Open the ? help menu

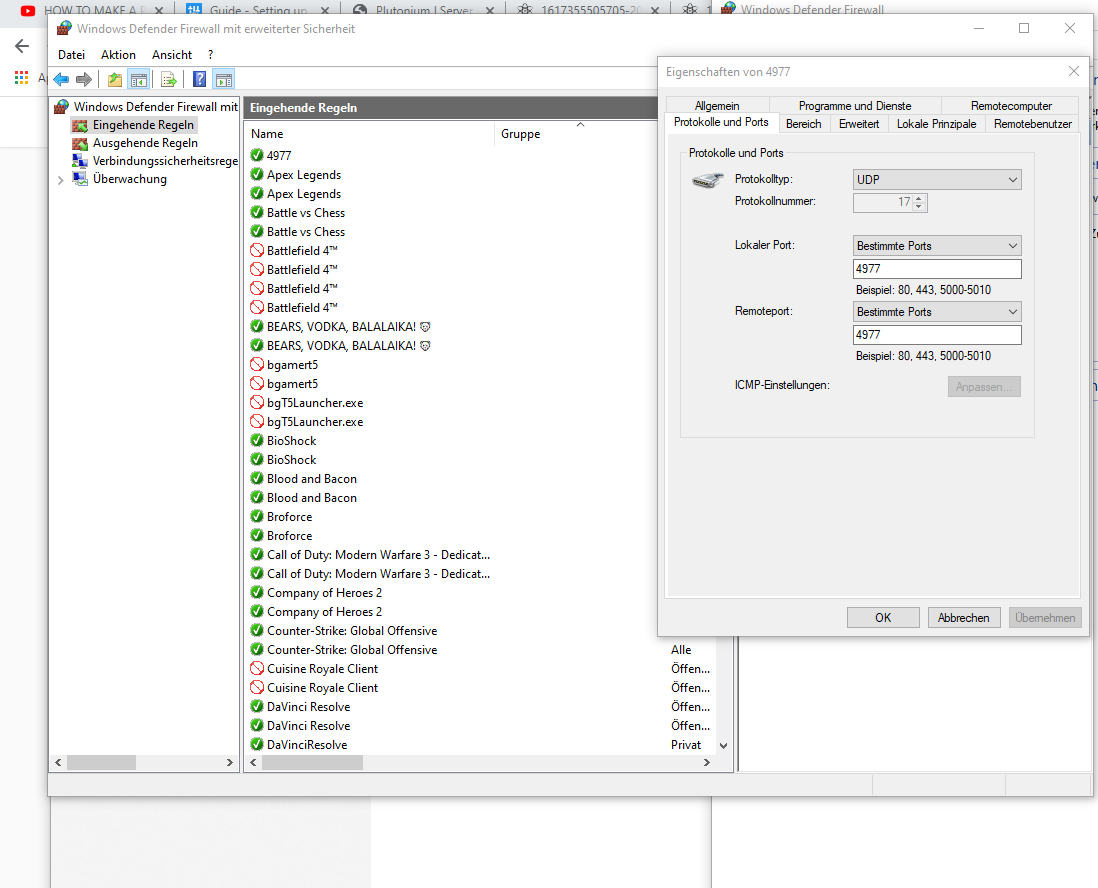210,55
